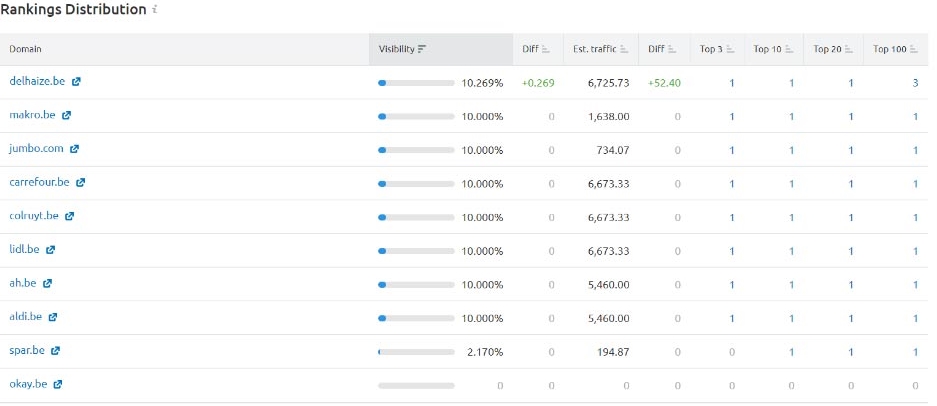Viewport: 937px width, 406px height.
Task: Click sort icon in Est. traffic header
Action: pyautogui.click(x=624, y=49)
